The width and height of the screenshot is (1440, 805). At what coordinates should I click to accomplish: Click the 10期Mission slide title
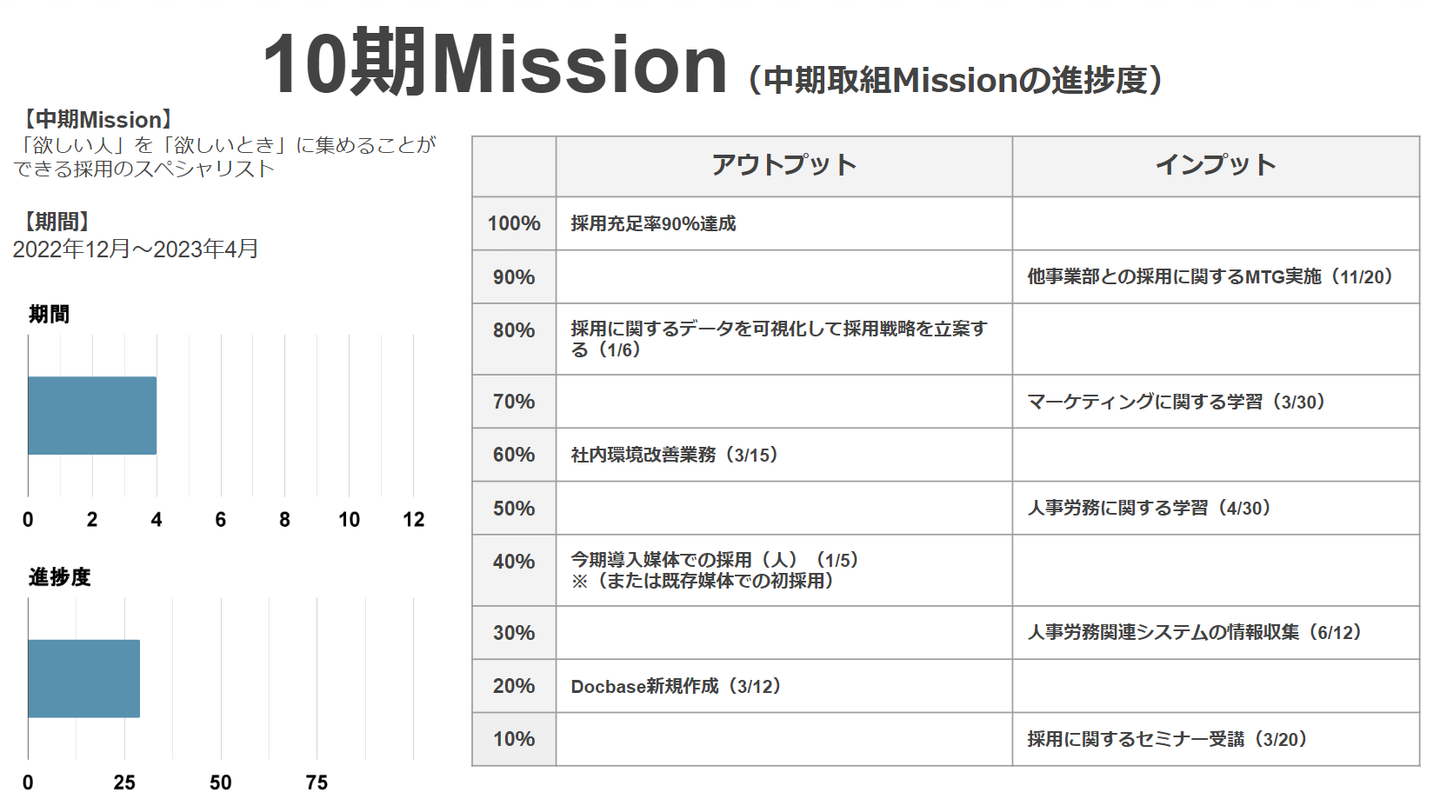point(494,66)
